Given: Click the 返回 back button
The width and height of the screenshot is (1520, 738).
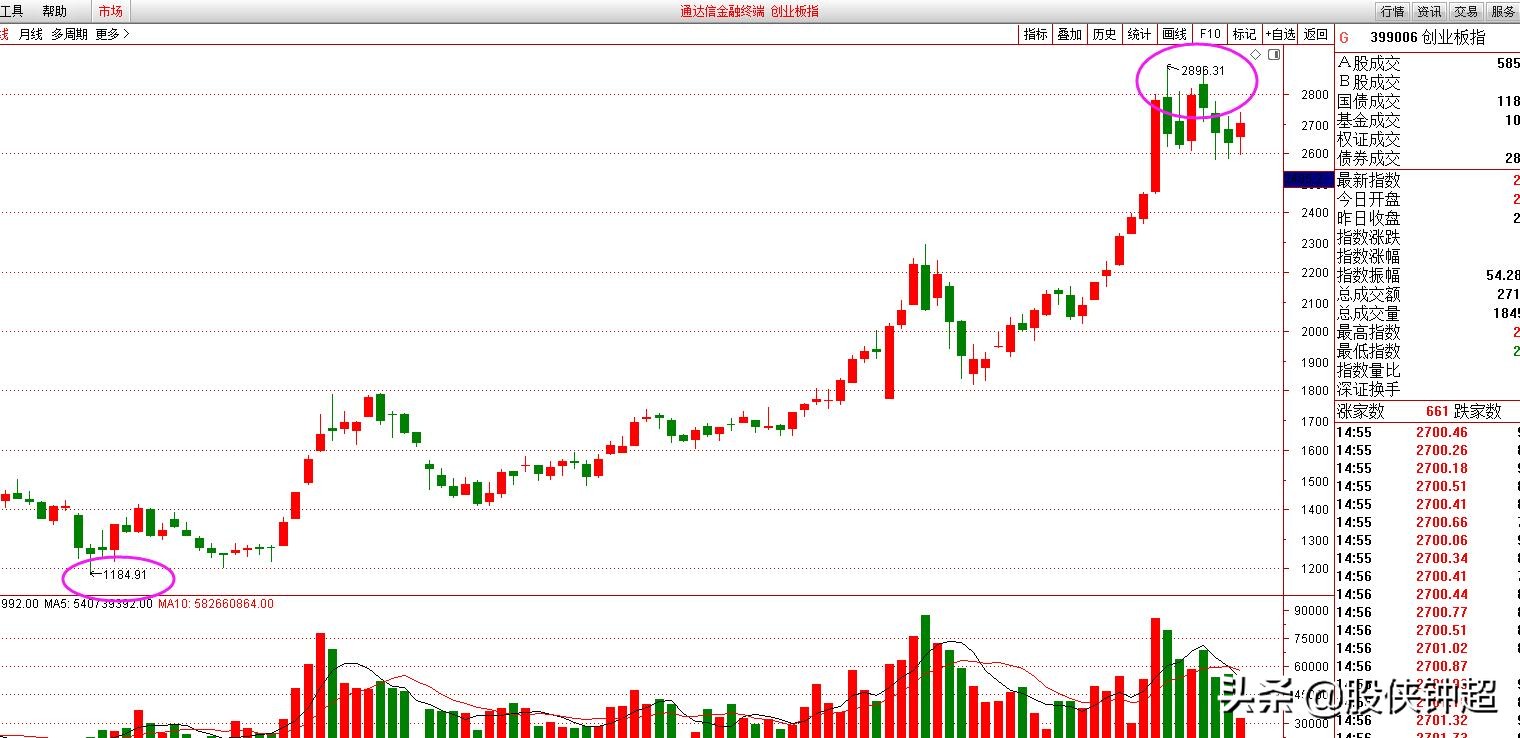Looking at the screenshot, I should click(1316, 34).
